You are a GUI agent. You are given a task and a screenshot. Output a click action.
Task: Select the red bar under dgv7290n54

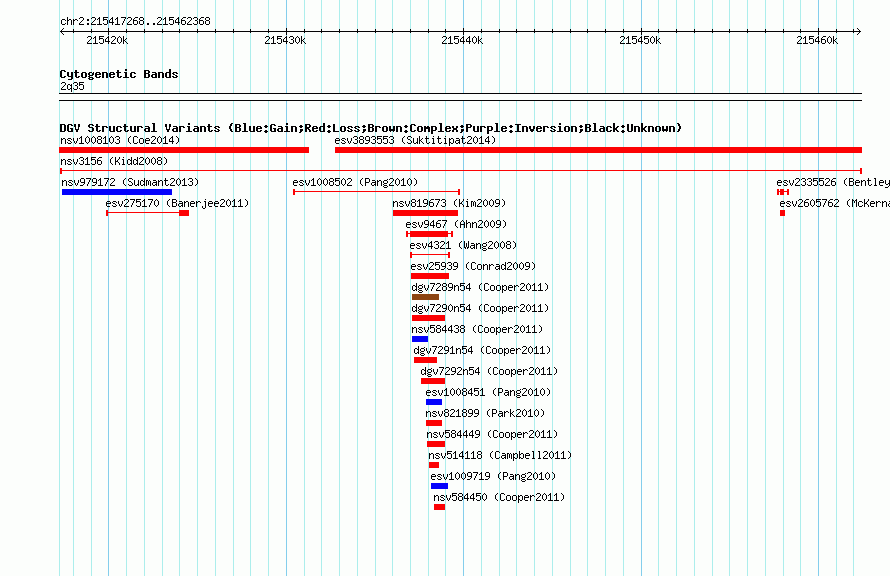click(429, 318)
